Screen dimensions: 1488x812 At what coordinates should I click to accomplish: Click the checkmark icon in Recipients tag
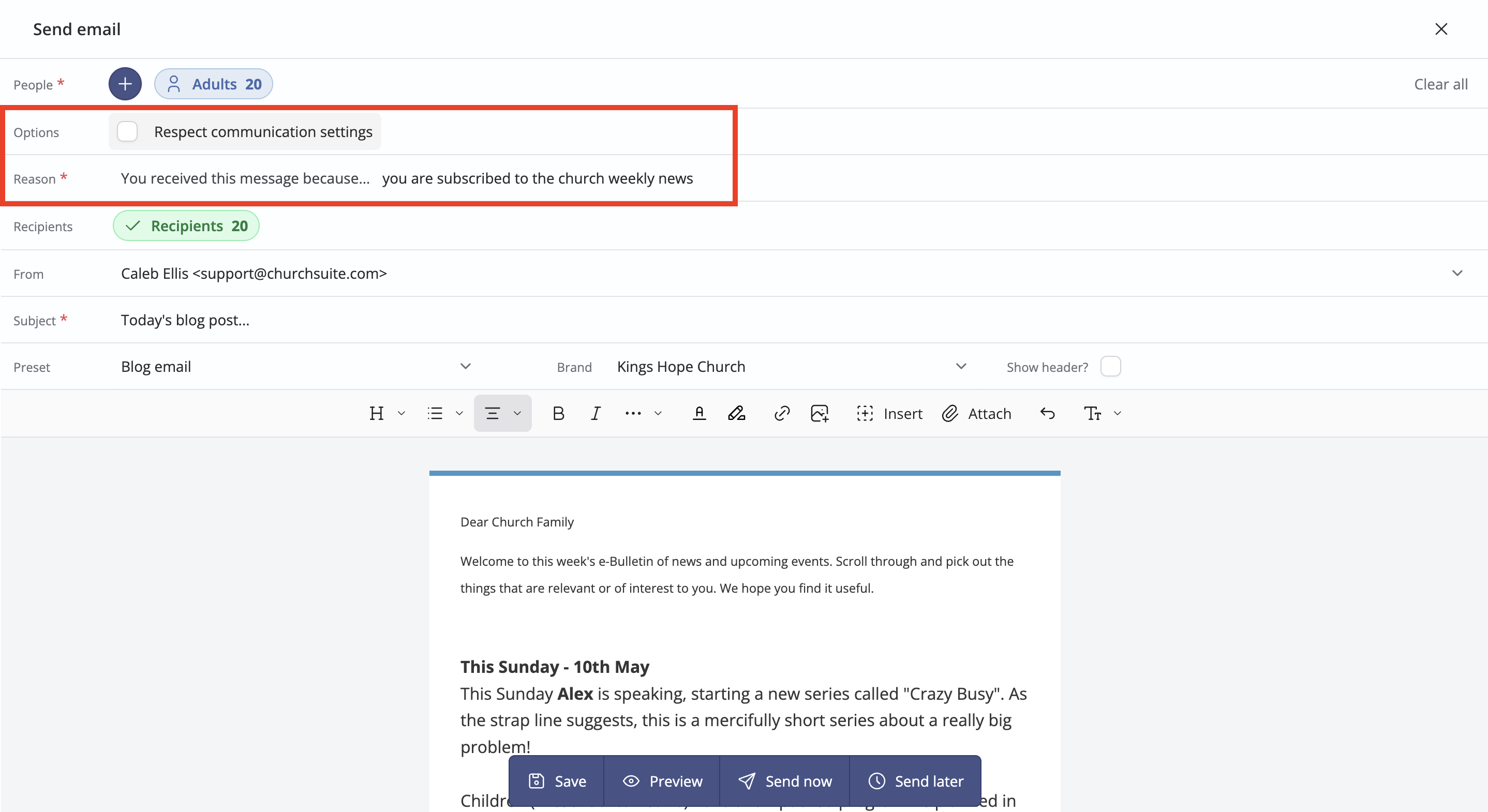pyautogui.click(x=133, y=226)
